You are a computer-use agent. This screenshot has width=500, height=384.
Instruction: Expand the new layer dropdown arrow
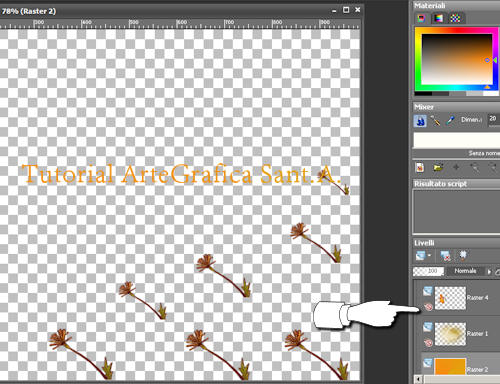[429, 256]
